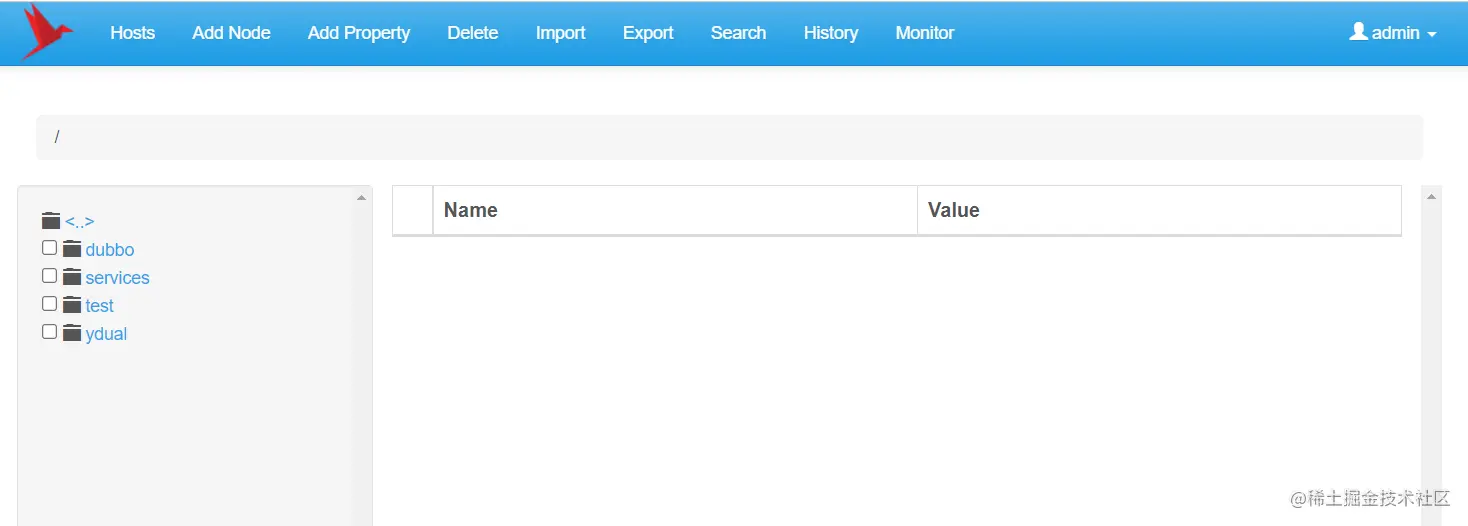Check the services node checkbox

(49, 276)
